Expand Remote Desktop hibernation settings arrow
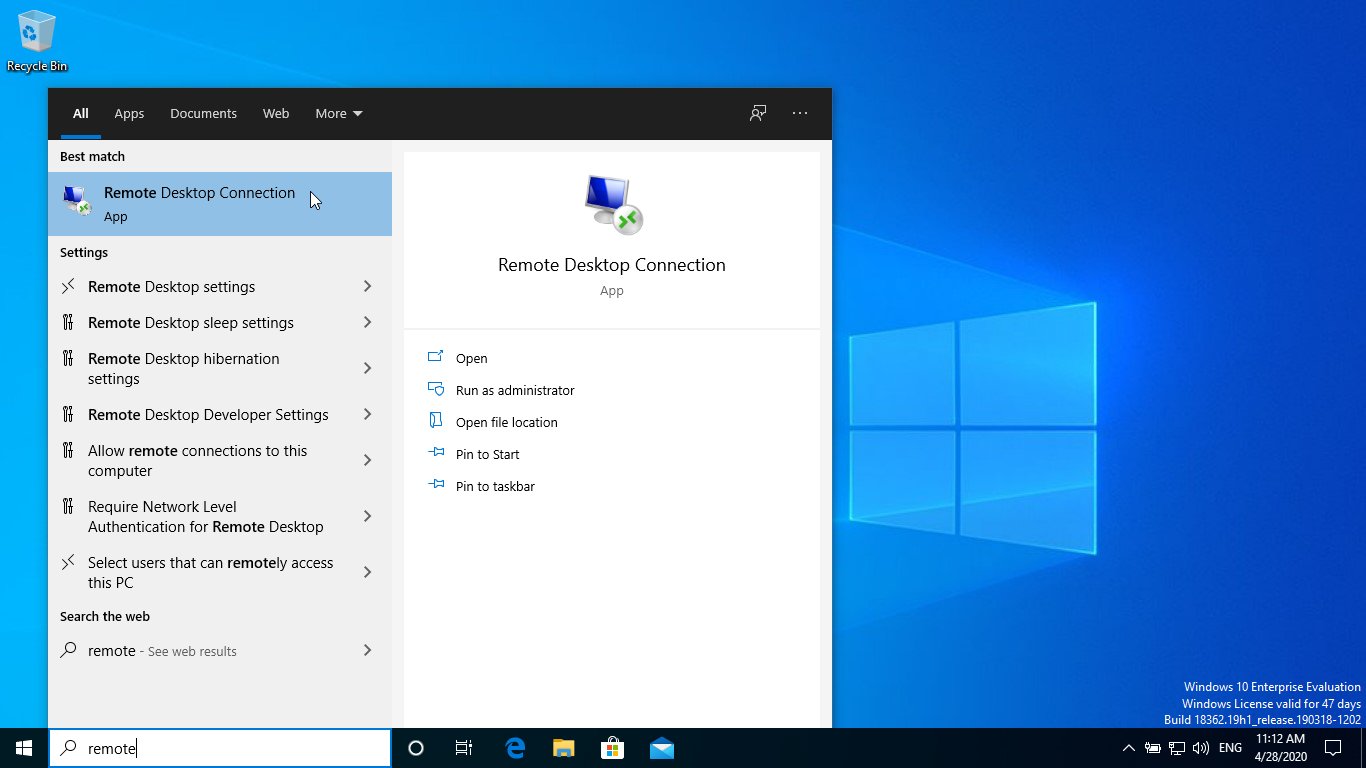The width and height of the screenshot is (1366, 768). coord(367,368)
